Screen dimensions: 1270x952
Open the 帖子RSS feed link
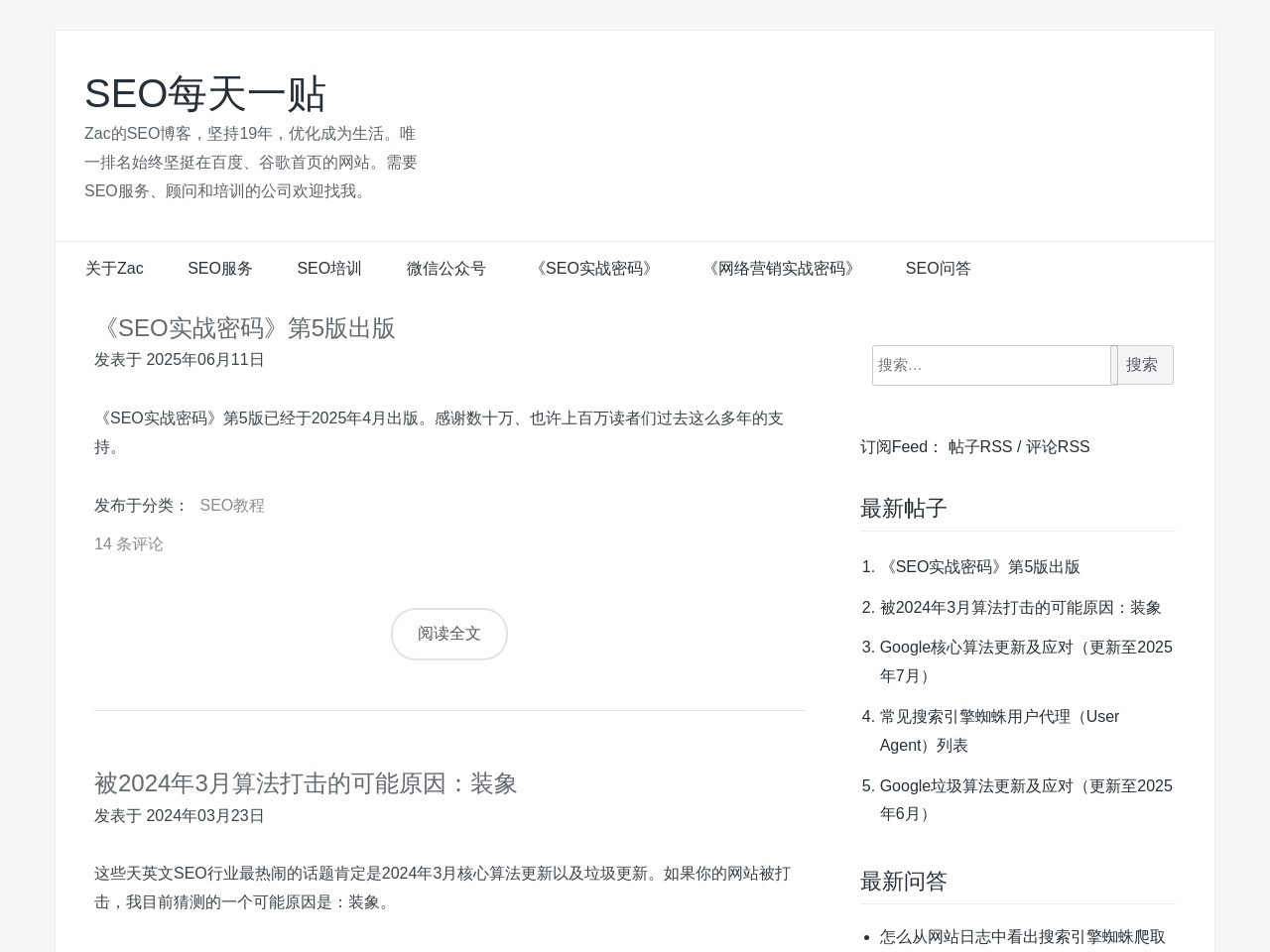980,446
